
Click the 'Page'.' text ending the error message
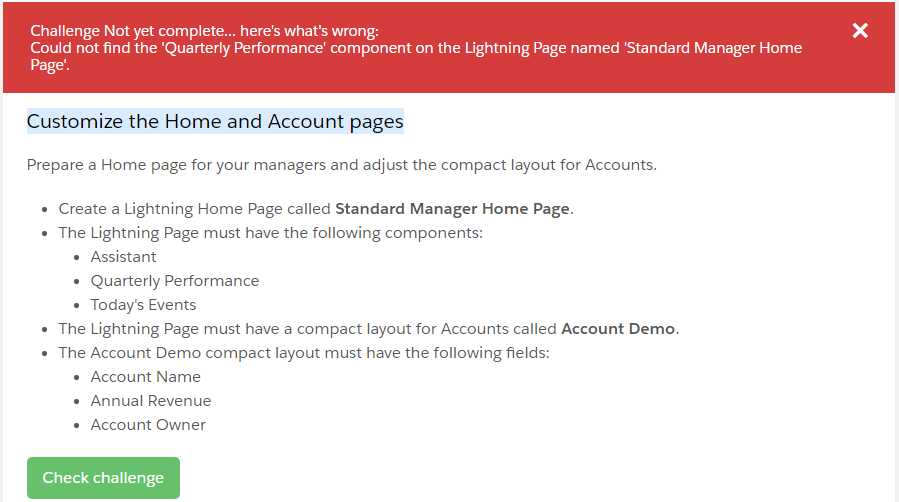point(50,65)
